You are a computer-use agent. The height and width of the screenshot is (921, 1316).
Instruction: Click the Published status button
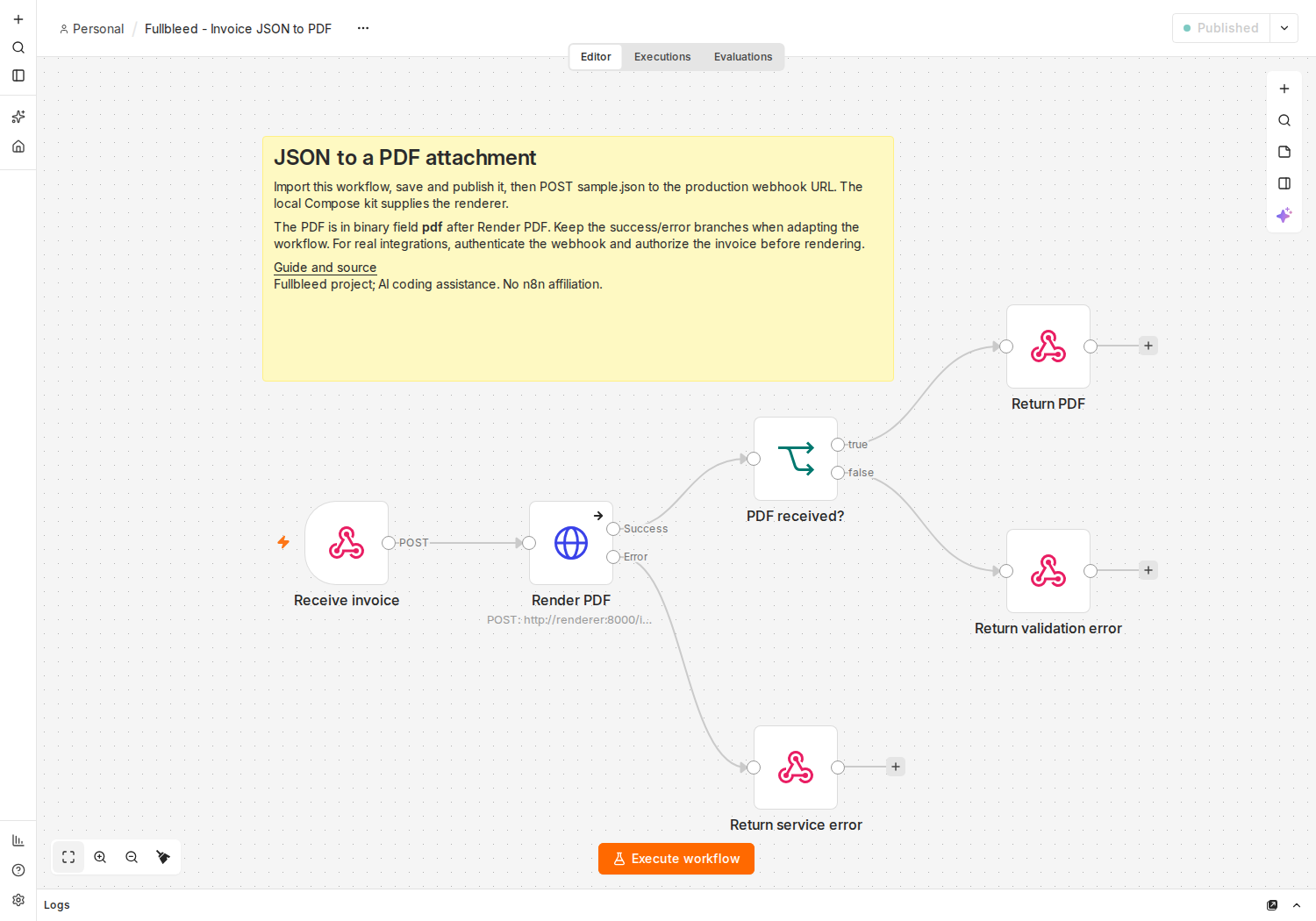[1221, 28]
